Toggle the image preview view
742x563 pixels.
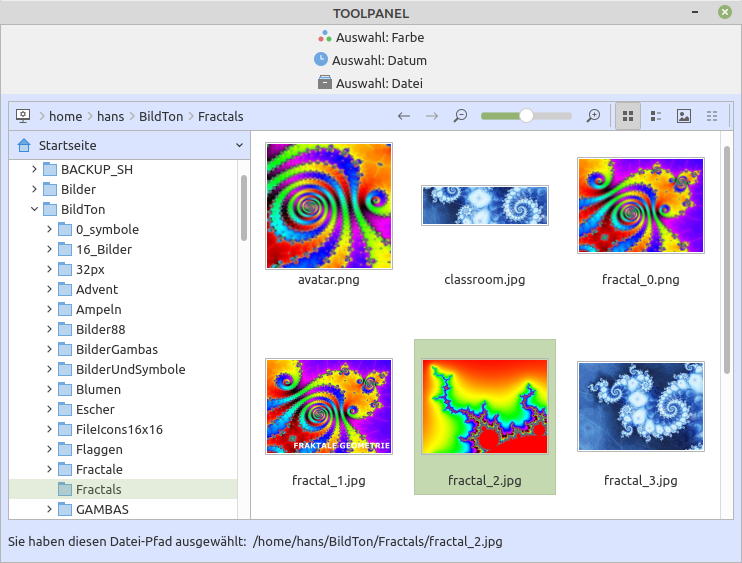(x=684, y=116)
